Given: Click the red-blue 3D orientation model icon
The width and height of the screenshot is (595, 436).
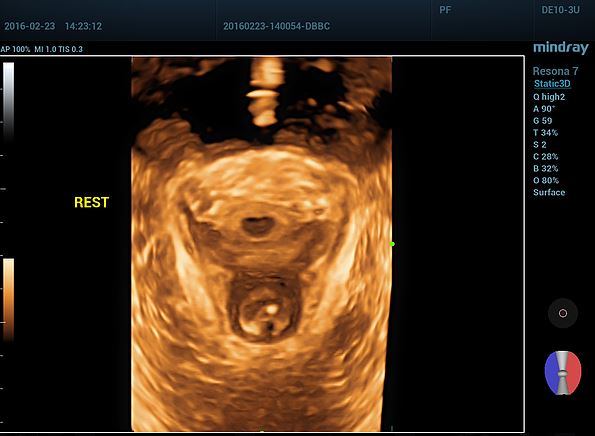Looking at the screenshot, I should (563, 373).
